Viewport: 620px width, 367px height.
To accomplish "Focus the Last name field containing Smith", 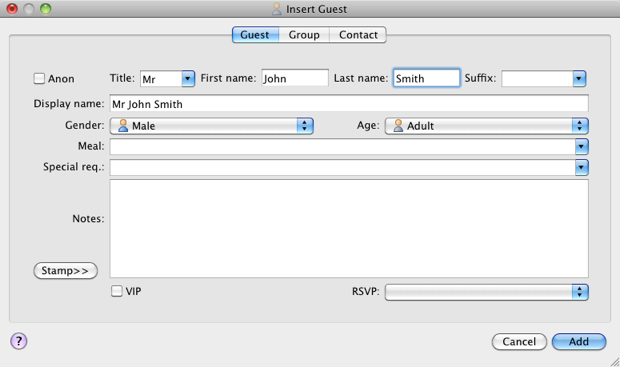I will click(x=427, y=78).
